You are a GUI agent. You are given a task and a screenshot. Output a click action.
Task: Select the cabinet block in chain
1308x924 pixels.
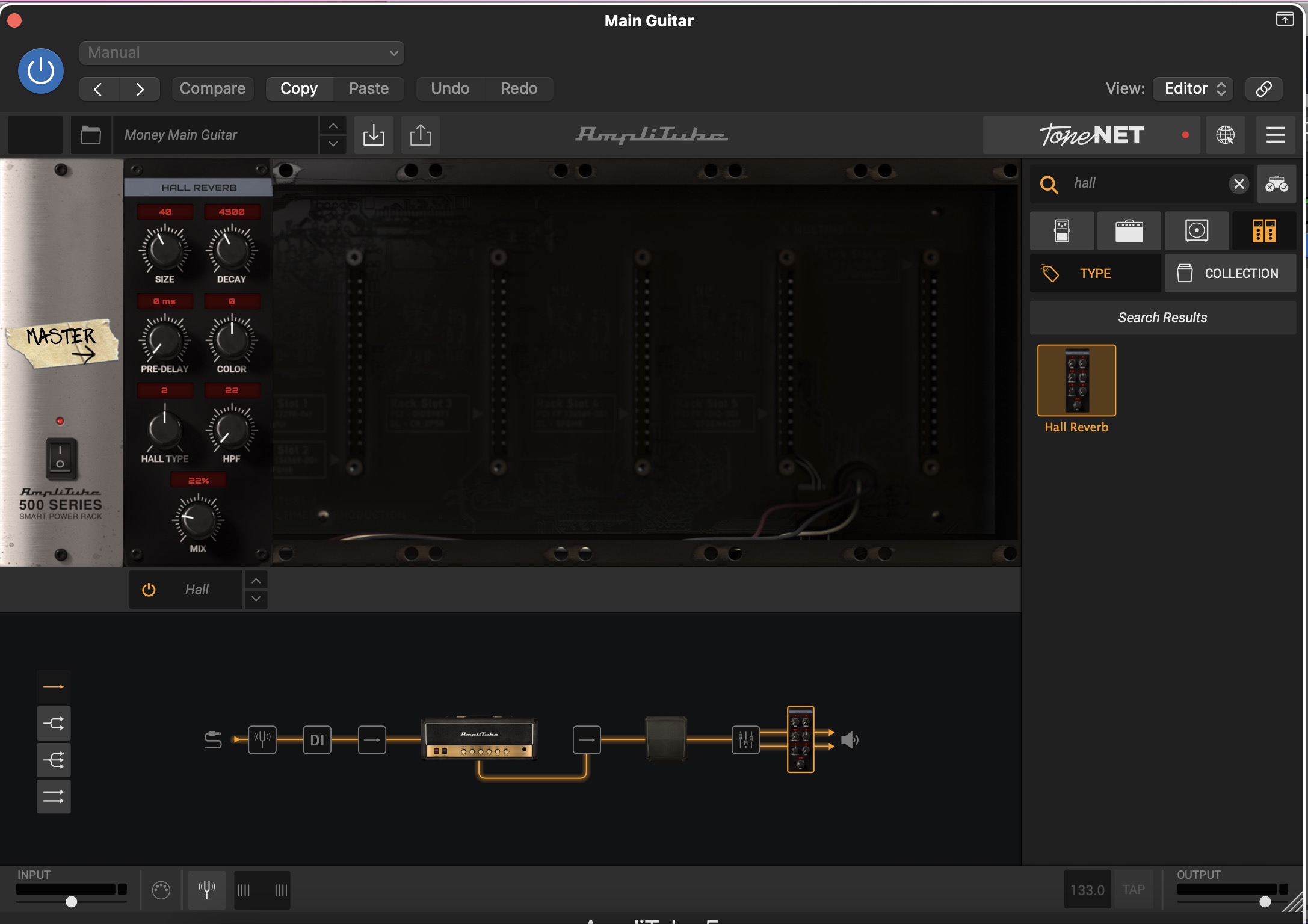[x=666, y=738]
